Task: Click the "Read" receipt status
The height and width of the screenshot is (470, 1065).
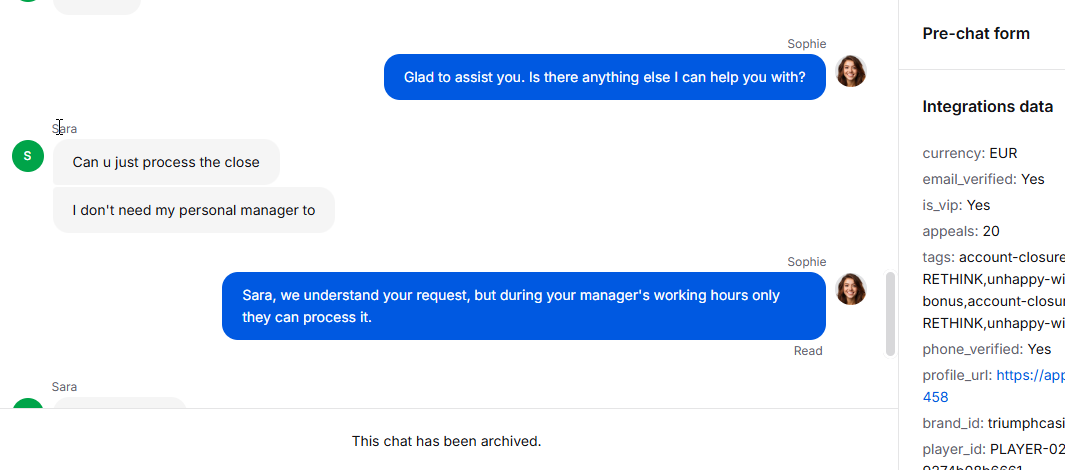Action: tap(808, 351)
